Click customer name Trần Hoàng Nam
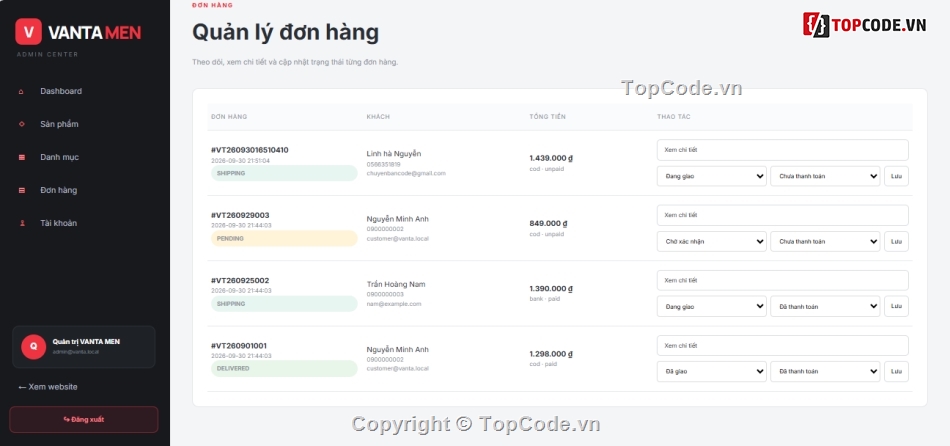 (x=396, y=284)
